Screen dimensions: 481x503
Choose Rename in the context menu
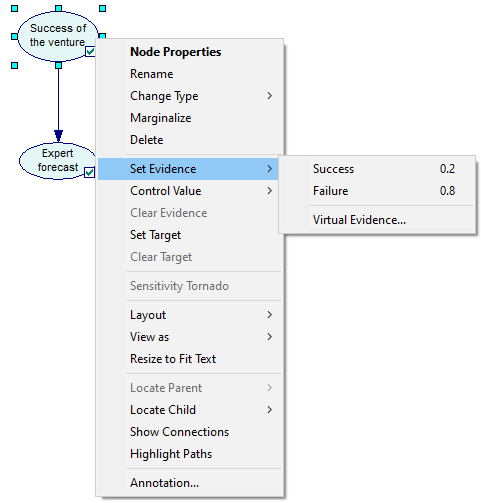(x=151, y=74)
